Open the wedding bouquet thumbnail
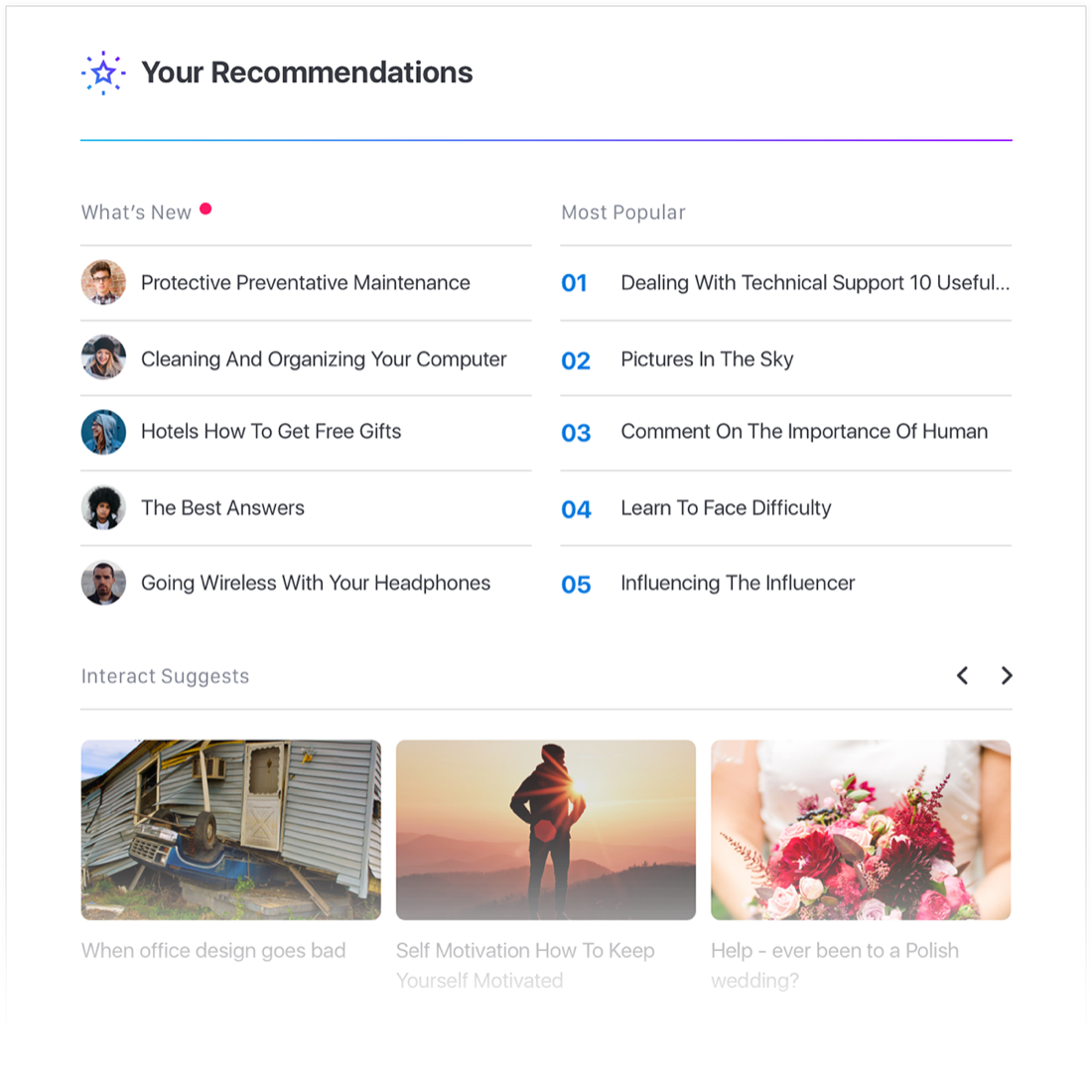 pos(861,830)
